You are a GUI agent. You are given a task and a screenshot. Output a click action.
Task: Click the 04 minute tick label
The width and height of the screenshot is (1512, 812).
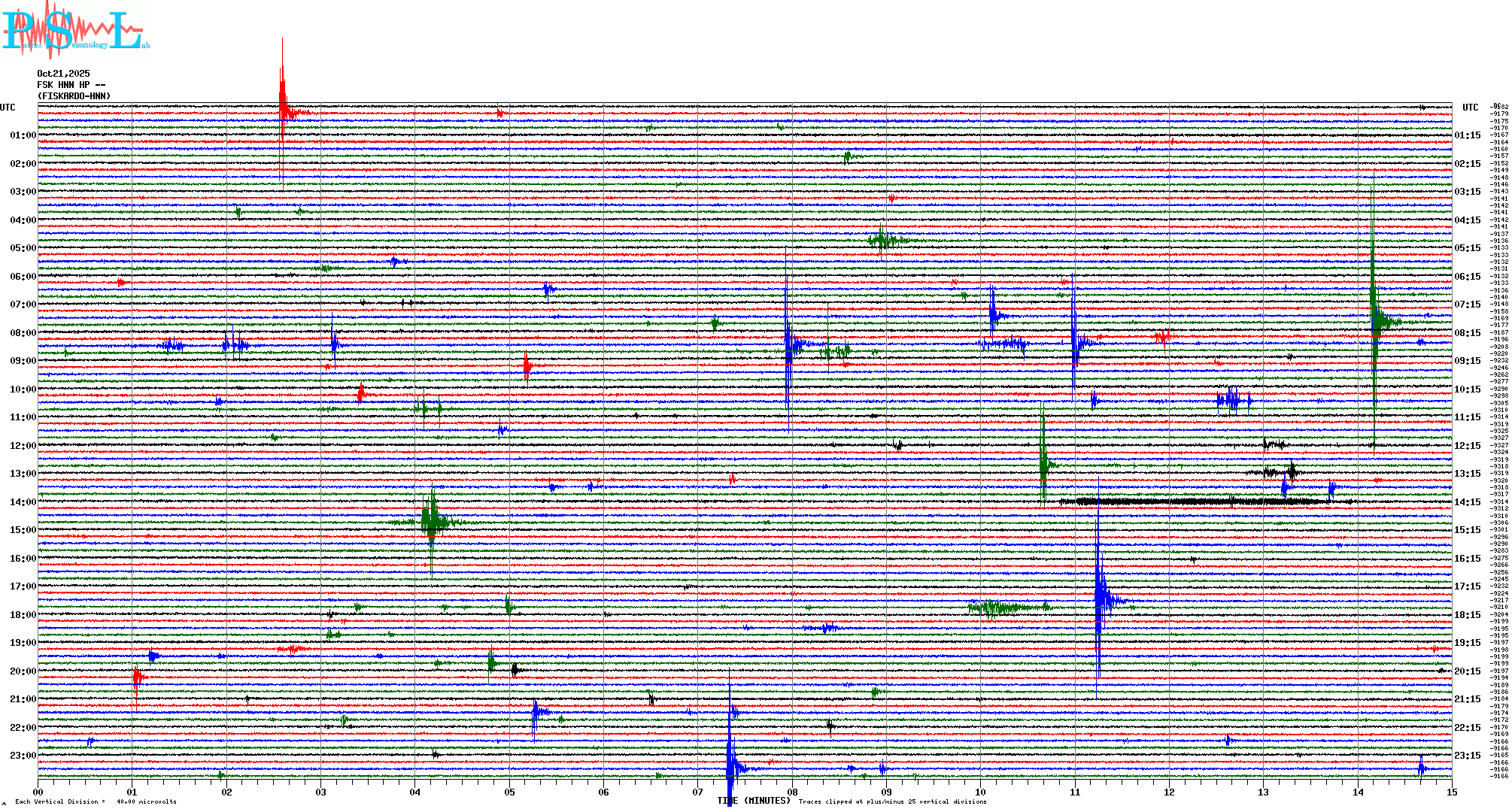[414, 792]
